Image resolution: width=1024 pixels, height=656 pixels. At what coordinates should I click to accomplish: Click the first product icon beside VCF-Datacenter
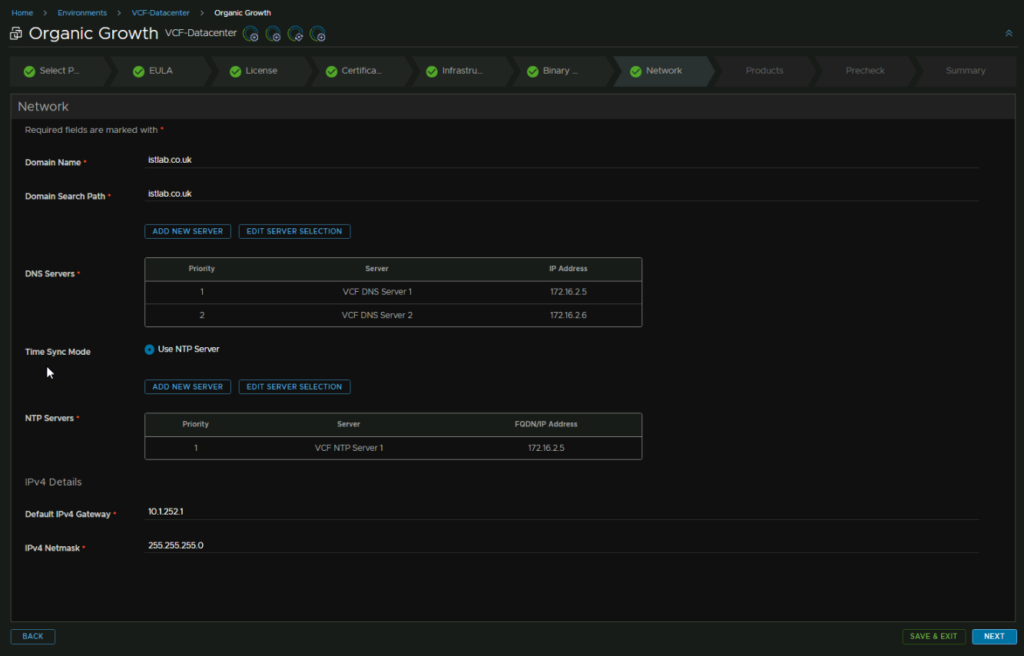[250, 34]
